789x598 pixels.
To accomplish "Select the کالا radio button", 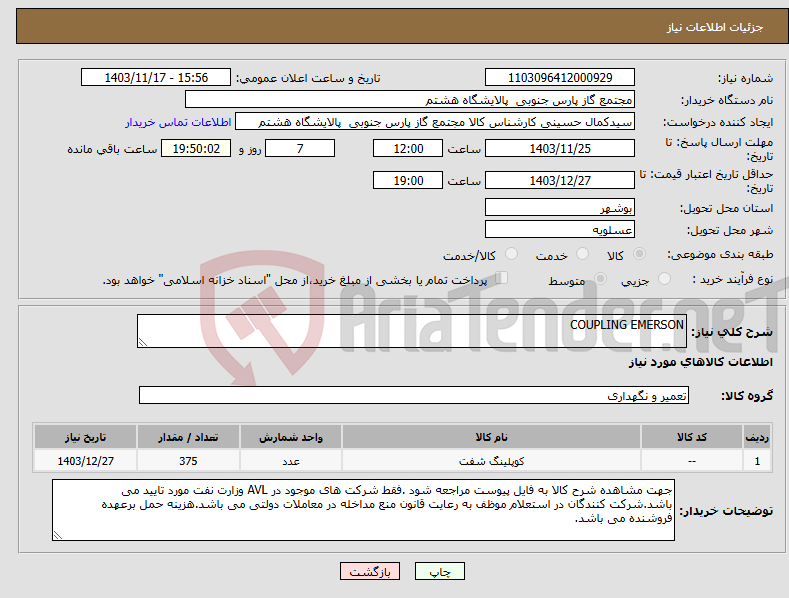I will click(x=640, y=254).
